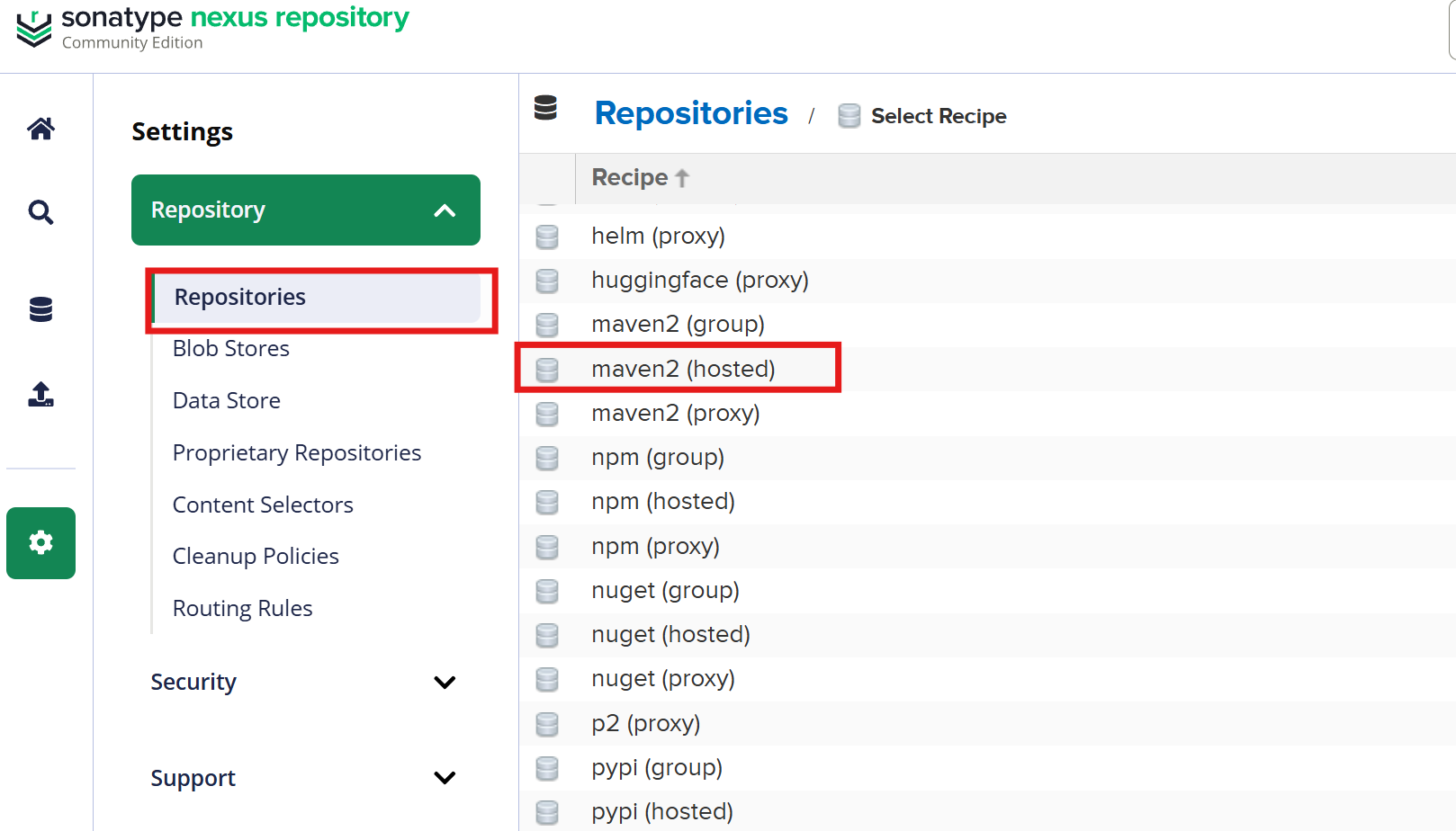This screenshot has height=831, width=1456.
Task: Open the Home dashboard icon
Action: (40, 129)
